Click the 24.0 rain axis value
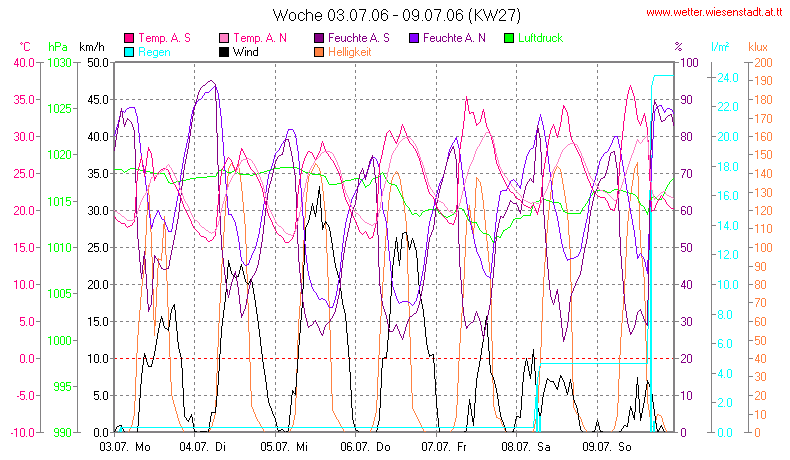 click(728, 78)
